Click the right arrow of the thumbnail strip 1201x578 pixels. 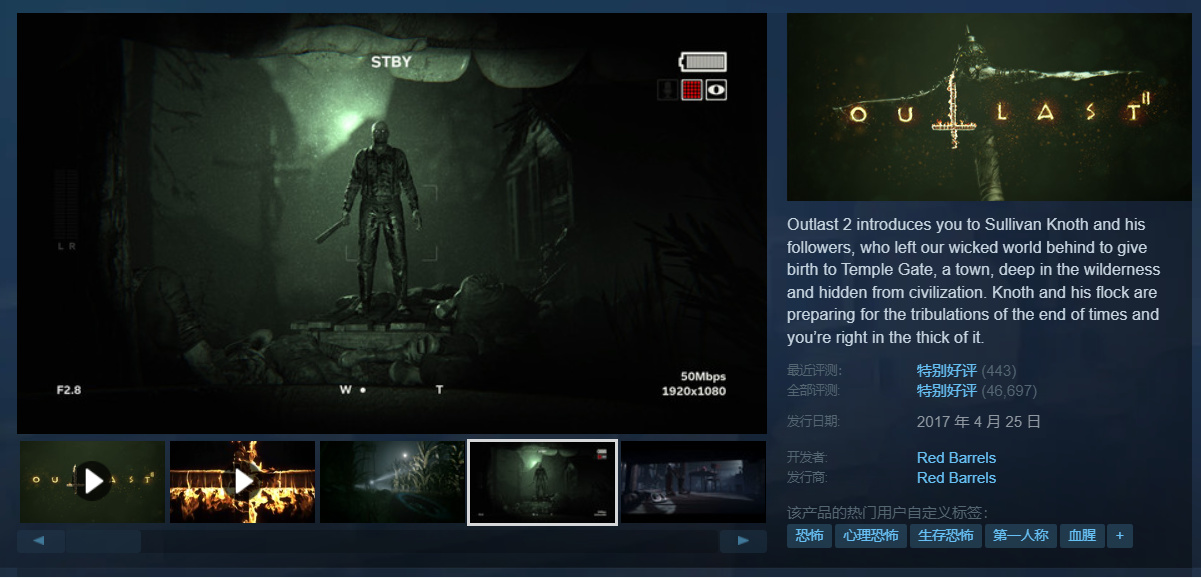tap(743, 541)
